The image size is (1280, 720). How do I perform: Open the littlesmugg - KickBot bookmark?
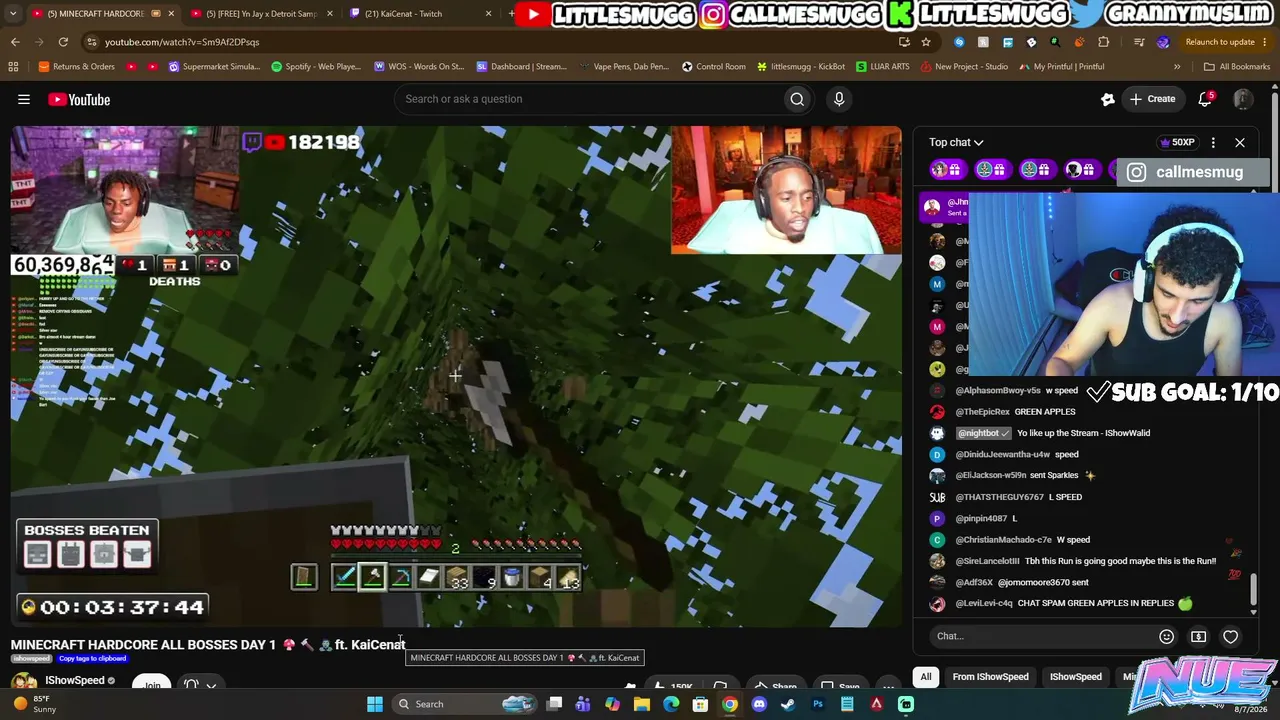click(801, 67)
